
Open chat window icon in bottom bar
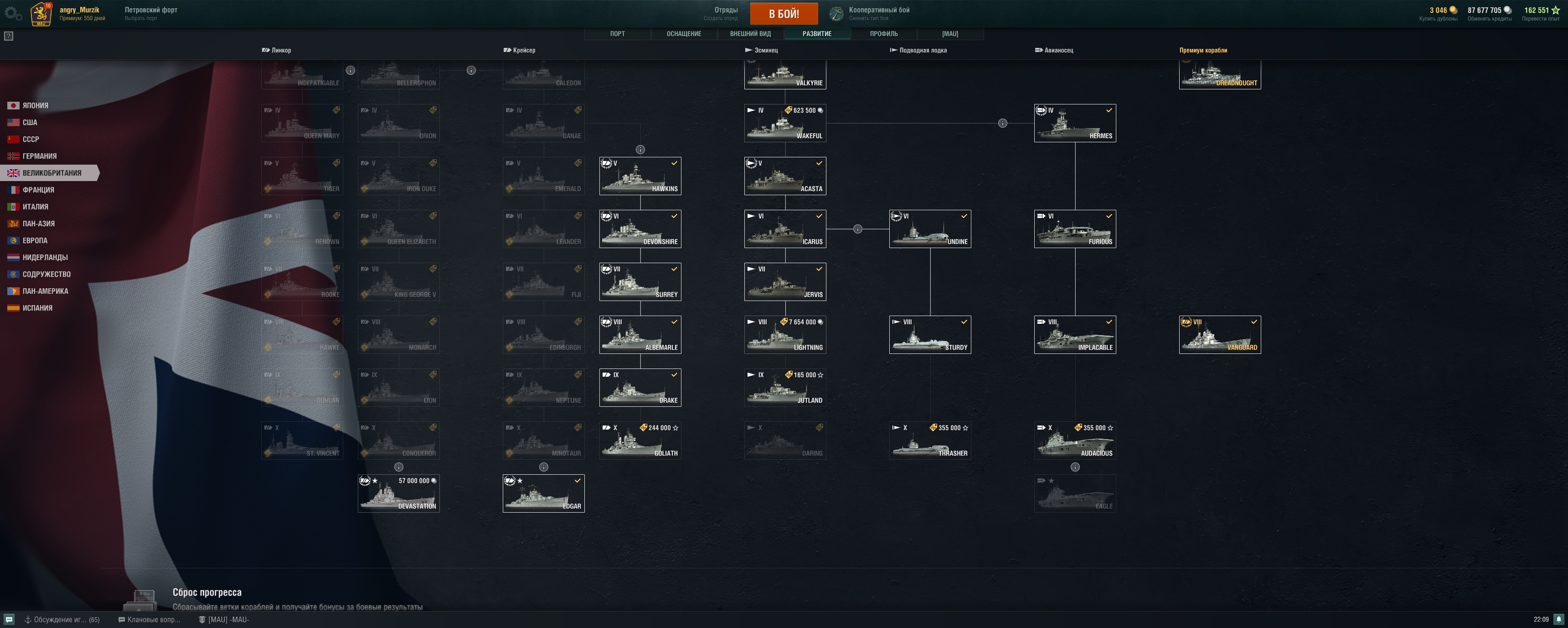click(9, 619)
